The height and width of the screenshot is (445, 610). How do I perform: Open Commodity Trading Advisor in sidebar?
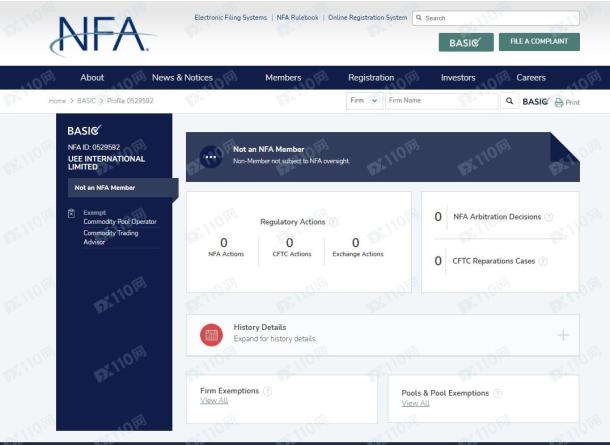[111, 237]
